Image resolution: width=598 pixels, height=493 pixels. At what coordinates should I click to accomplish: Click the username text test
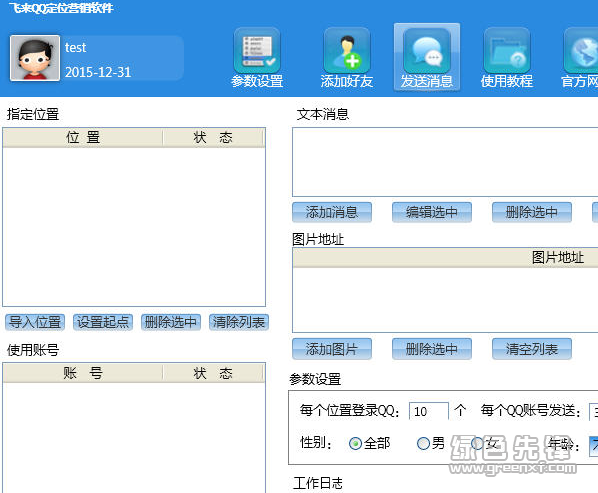[76, 48]
